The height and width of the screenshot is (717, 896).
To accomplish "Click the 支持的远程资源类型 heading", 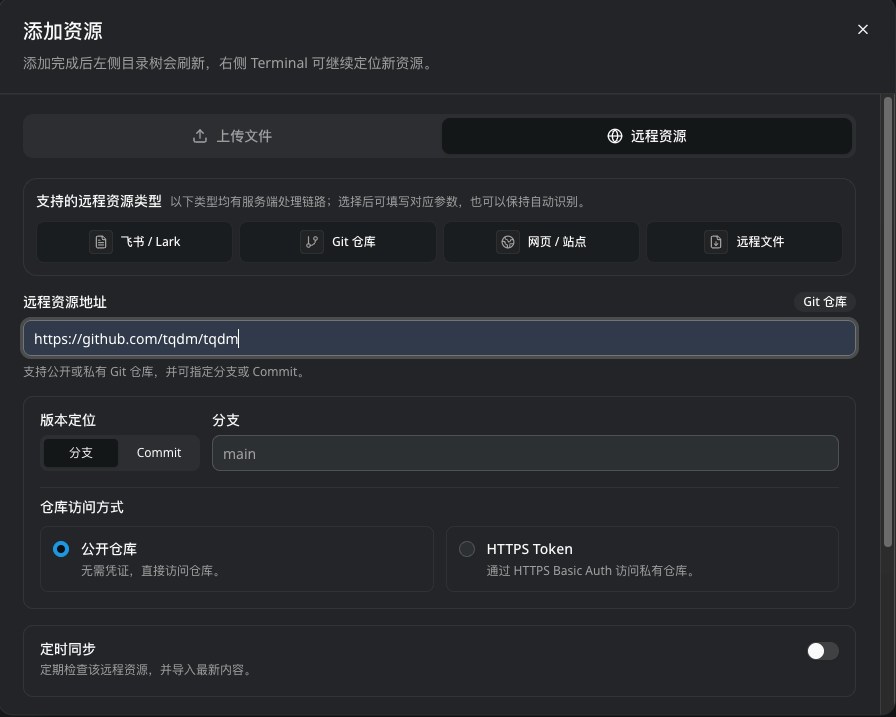I will [99, 201].
